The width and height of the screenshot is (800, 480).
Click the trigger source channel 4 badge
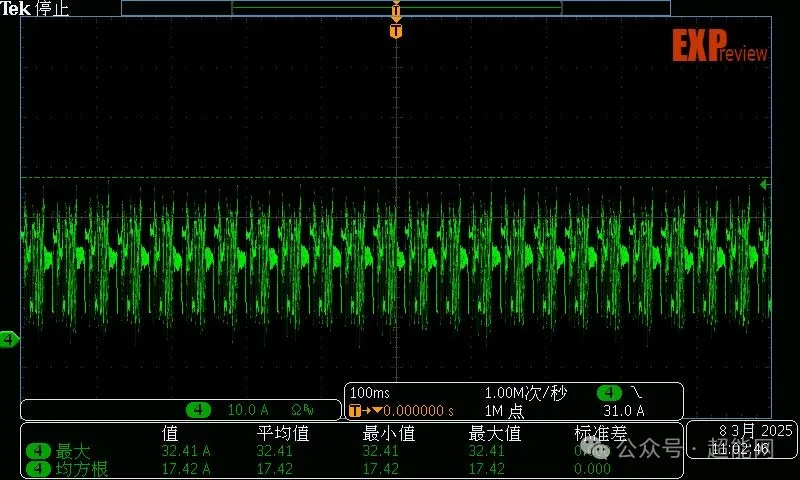tap(609, 393)
